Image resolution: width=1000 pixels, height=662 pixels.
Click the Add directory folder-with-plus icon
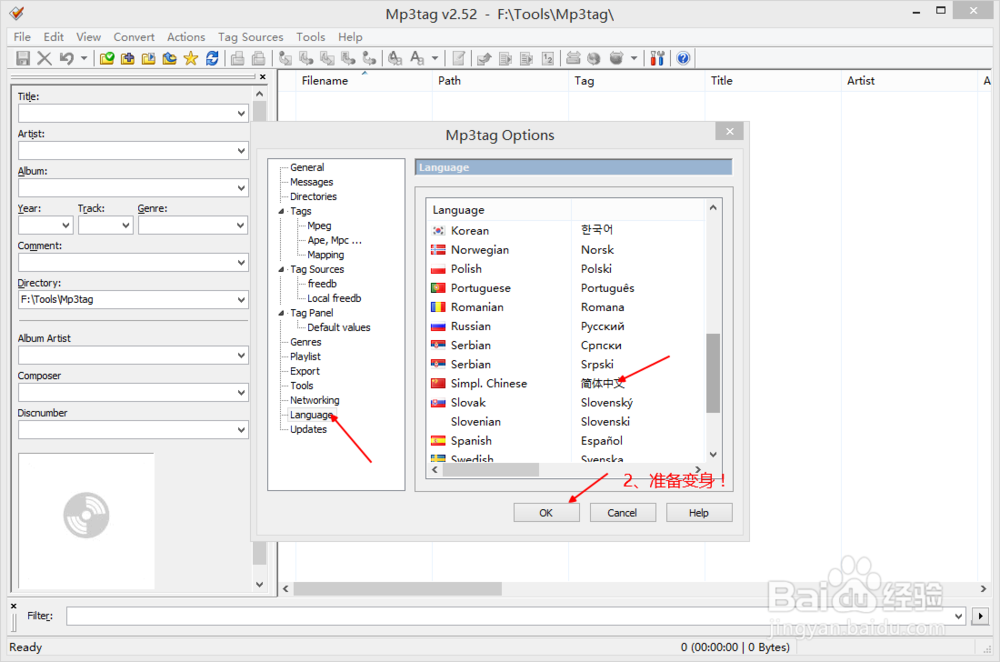[x=128, y=58]
